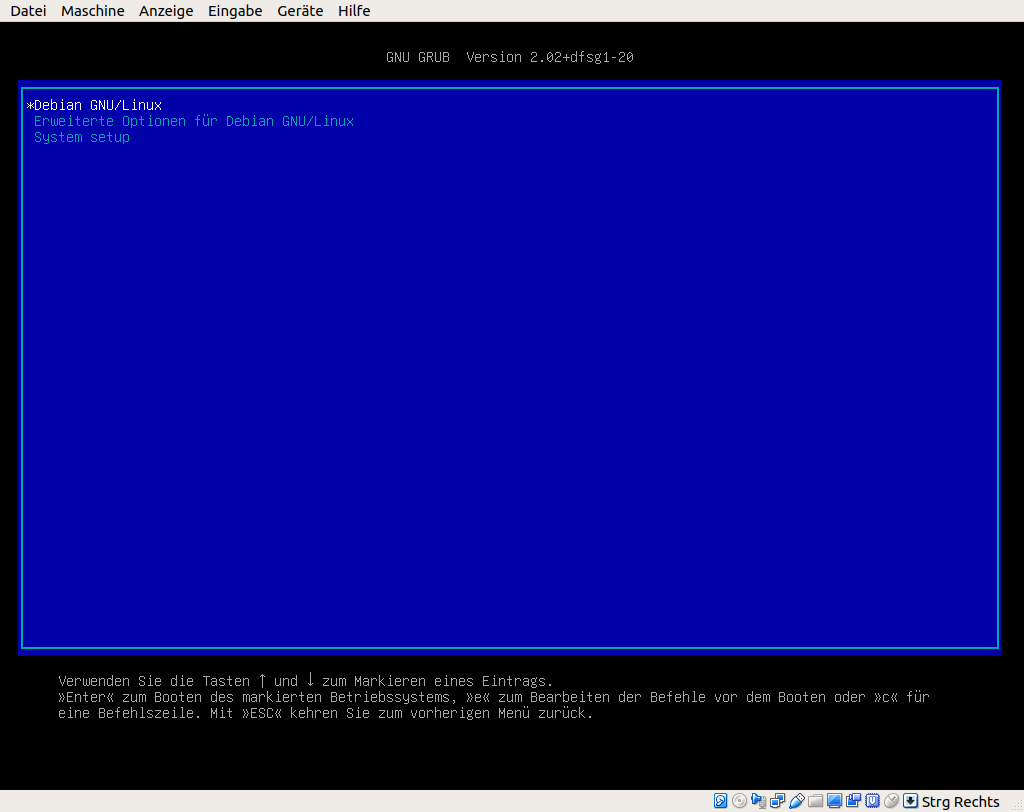1024x812 pixels.
Task: Select the System setup entry
Action: point(81,137)
